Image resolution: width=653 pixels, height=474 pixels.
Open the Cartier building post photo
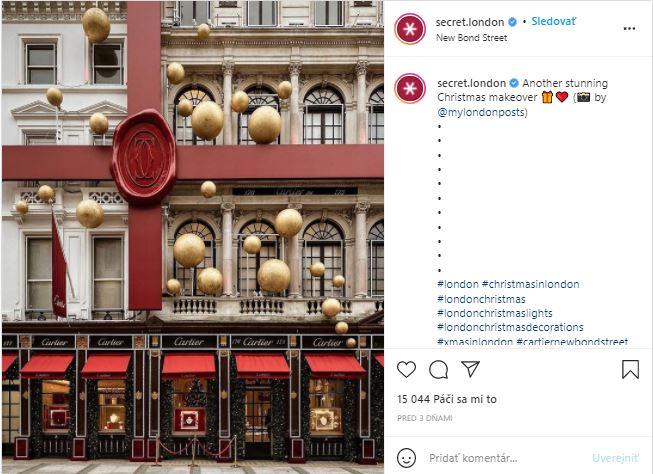[x=193, y=237]
